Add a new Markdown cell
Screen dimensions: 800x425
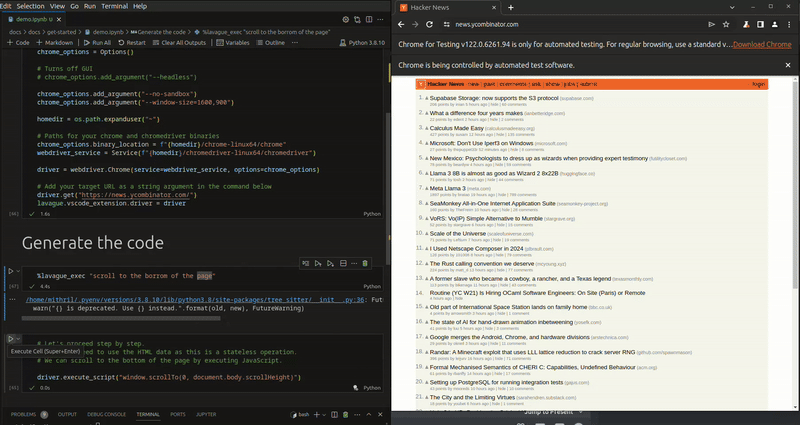pos(54,43)
